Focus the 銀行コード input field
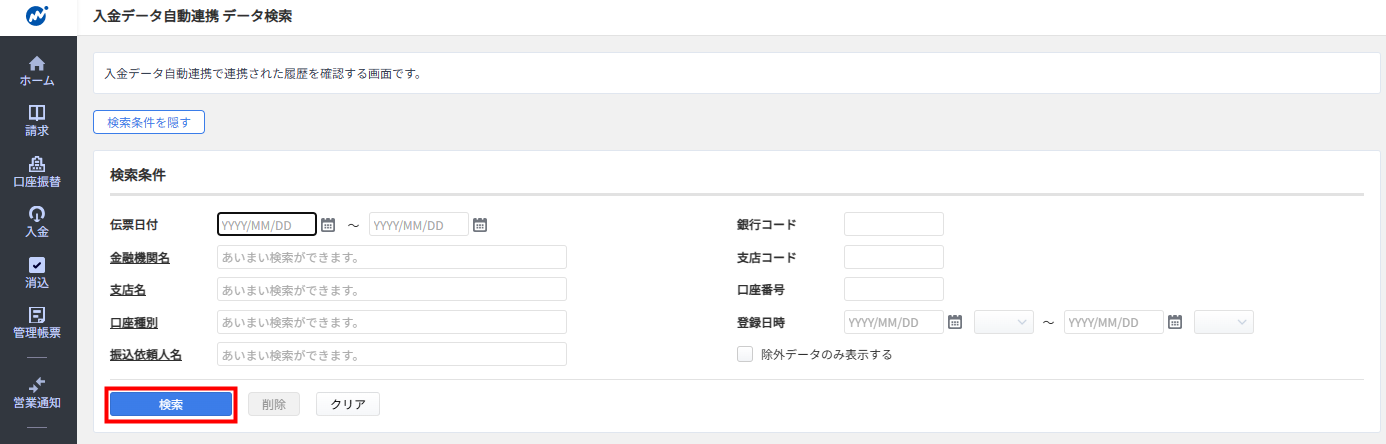The width and height of the screenshot is (1386, 444). pyautogui.click(x=894, y=224)
